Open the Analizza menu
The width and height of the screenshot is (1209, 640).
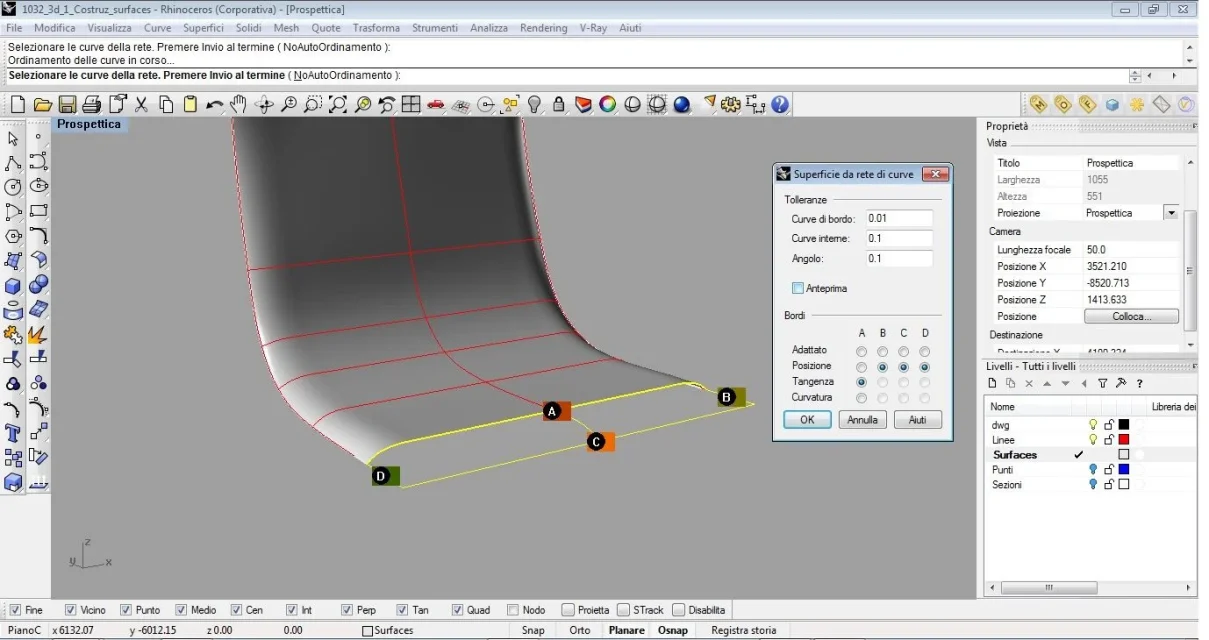489,28
